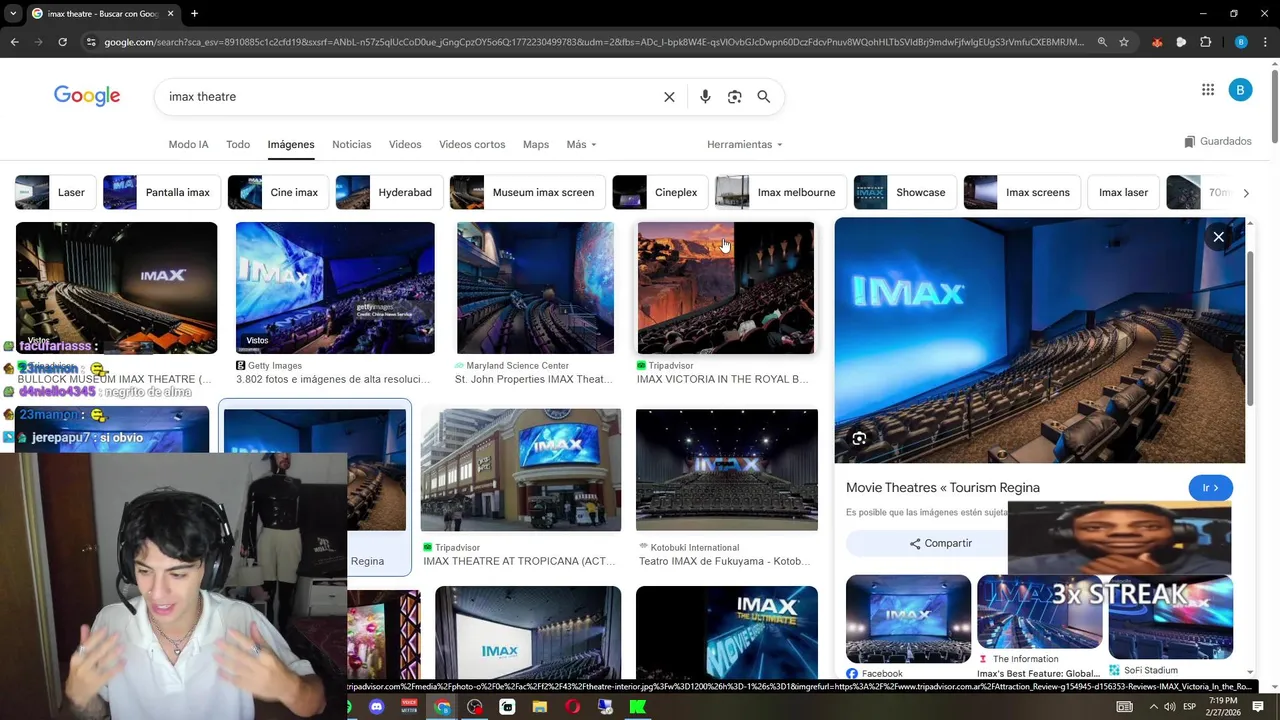Image resolution: width=1280 pixels, height=720 pixels.
Task: Open the Chrome extensions puzzle icon
Action: pos(1206,42)
